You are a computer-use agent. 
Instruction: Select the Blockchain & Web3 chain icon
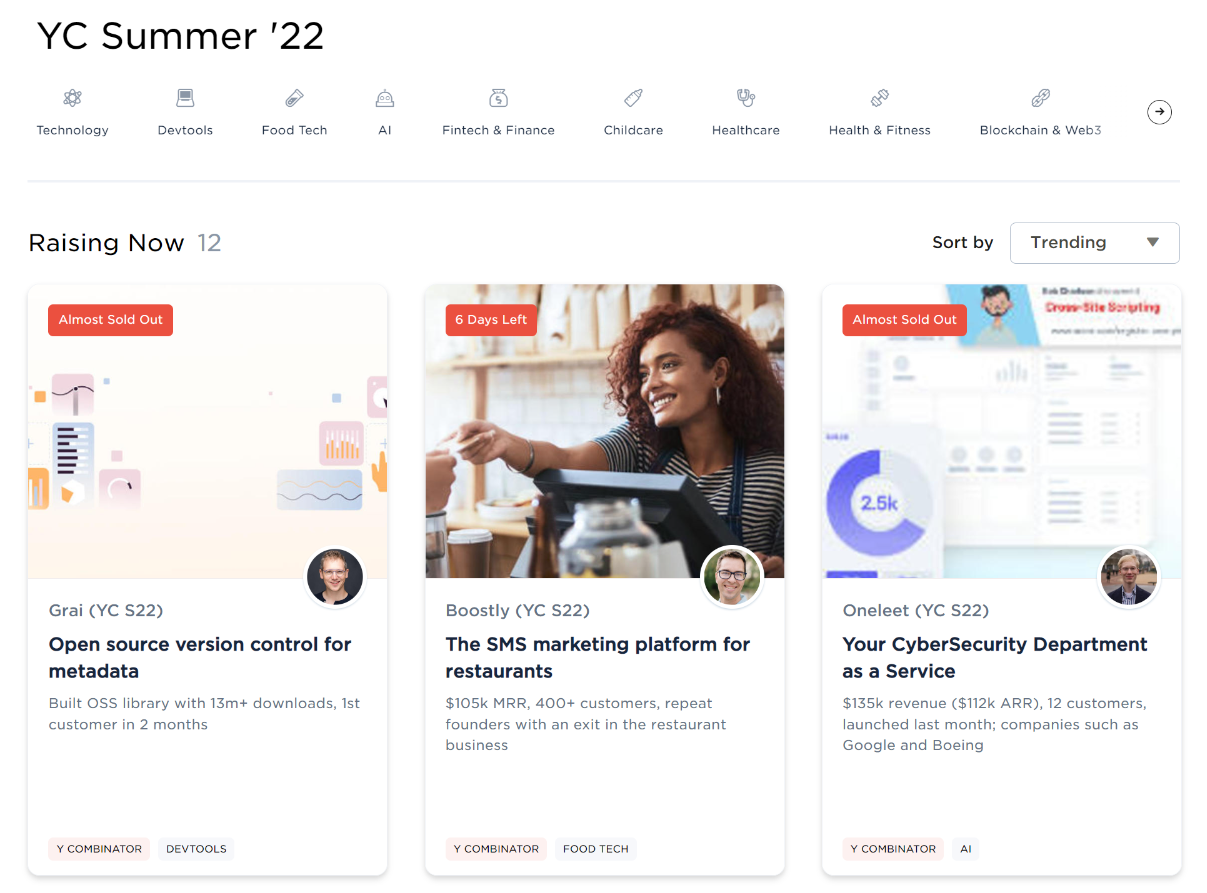pyautogui.click(x=1041, y=98)
